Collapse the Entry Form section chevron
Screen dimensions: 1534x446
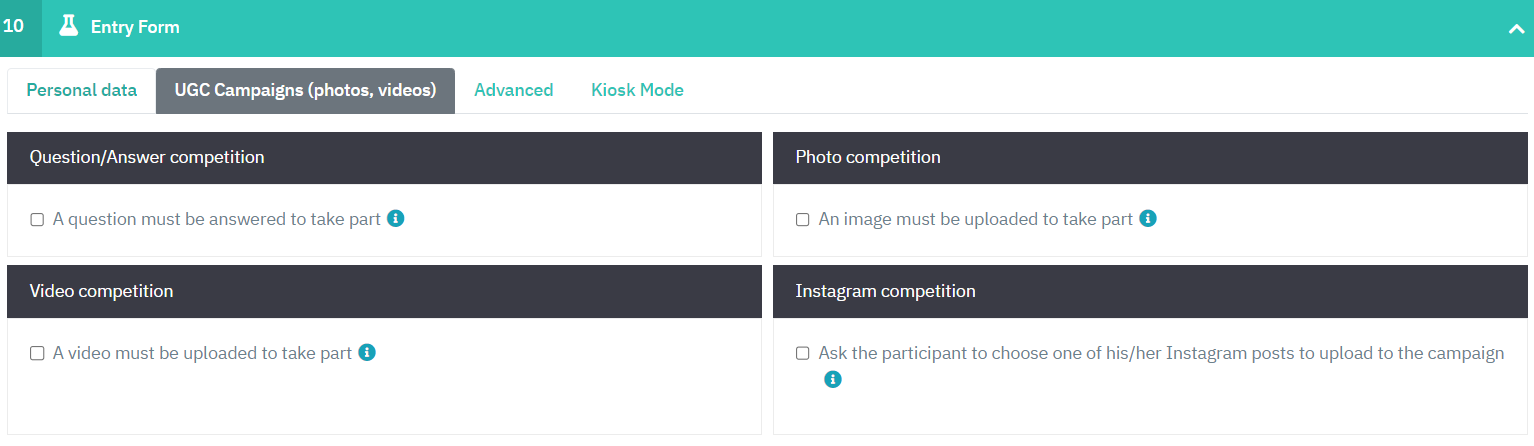(1514, 29)
